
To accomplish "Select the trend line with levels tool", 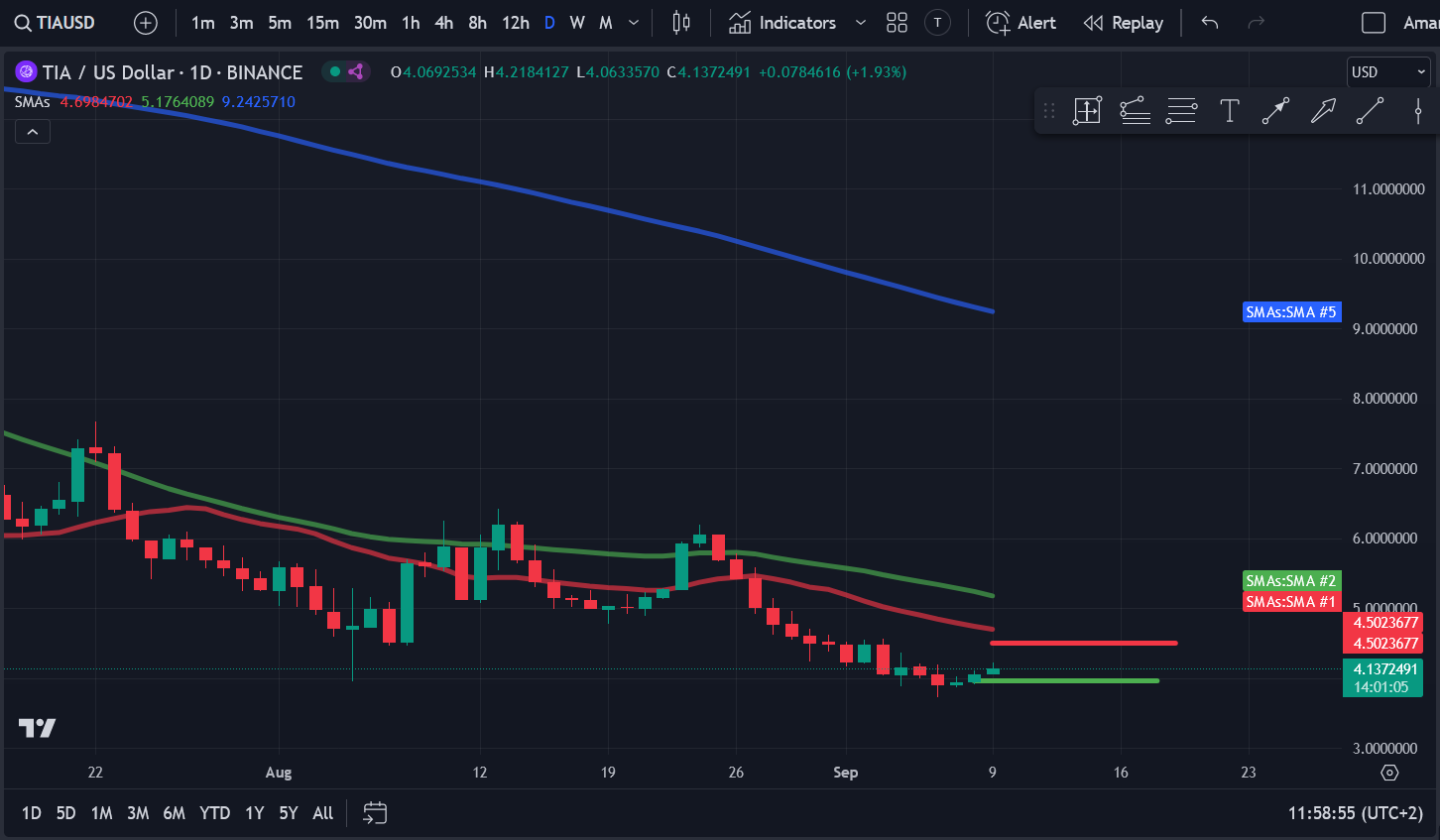I will click(1135, 111).
